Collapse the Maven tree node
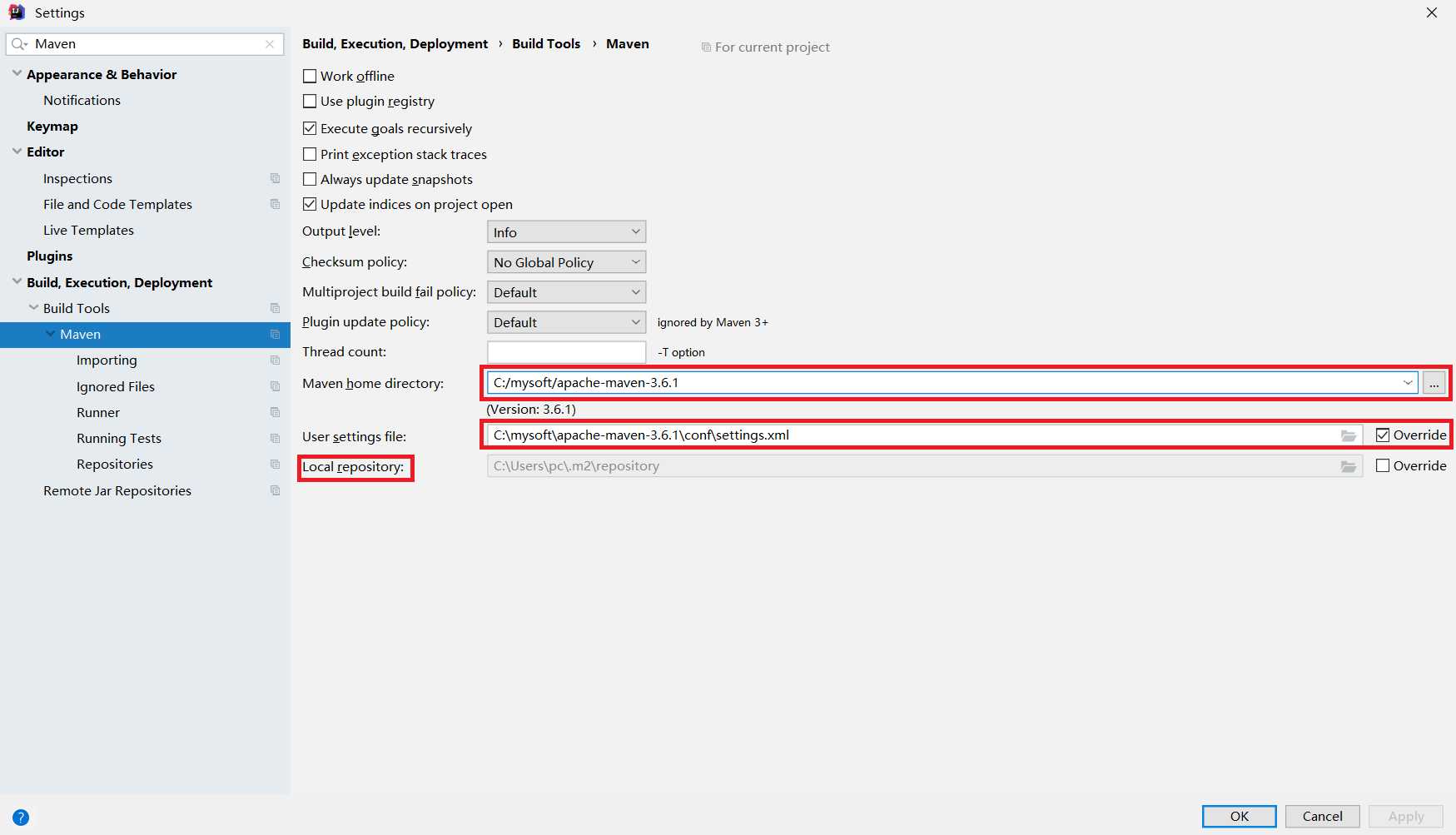The width and height of the screenshot is (1456, 835). point(50,333)
